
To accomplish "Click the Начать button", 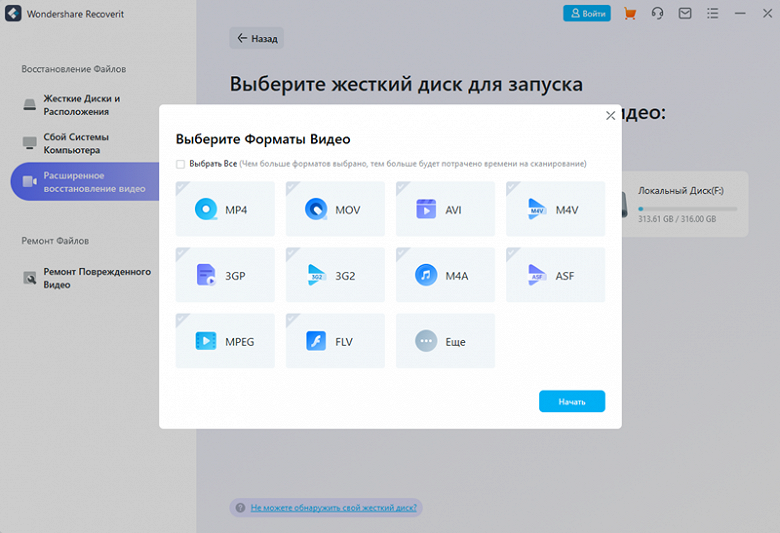I will (x=572, y=401).
